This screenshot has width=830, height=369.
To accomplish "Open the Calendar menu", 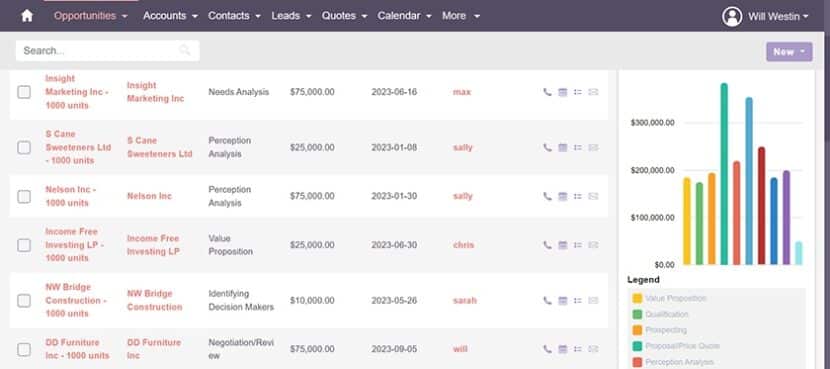I will [404, 16].
